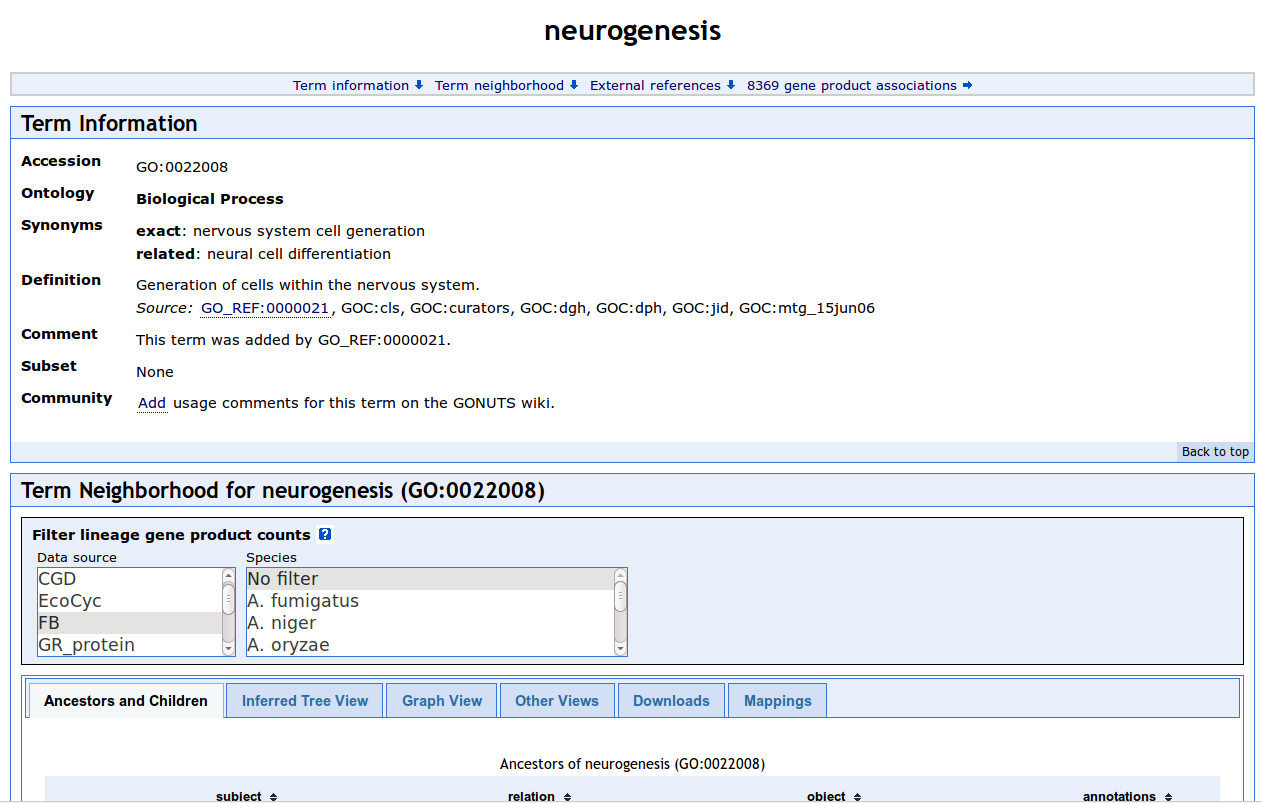
Task: Choose No filter in Species list
Action: [429, 579]
